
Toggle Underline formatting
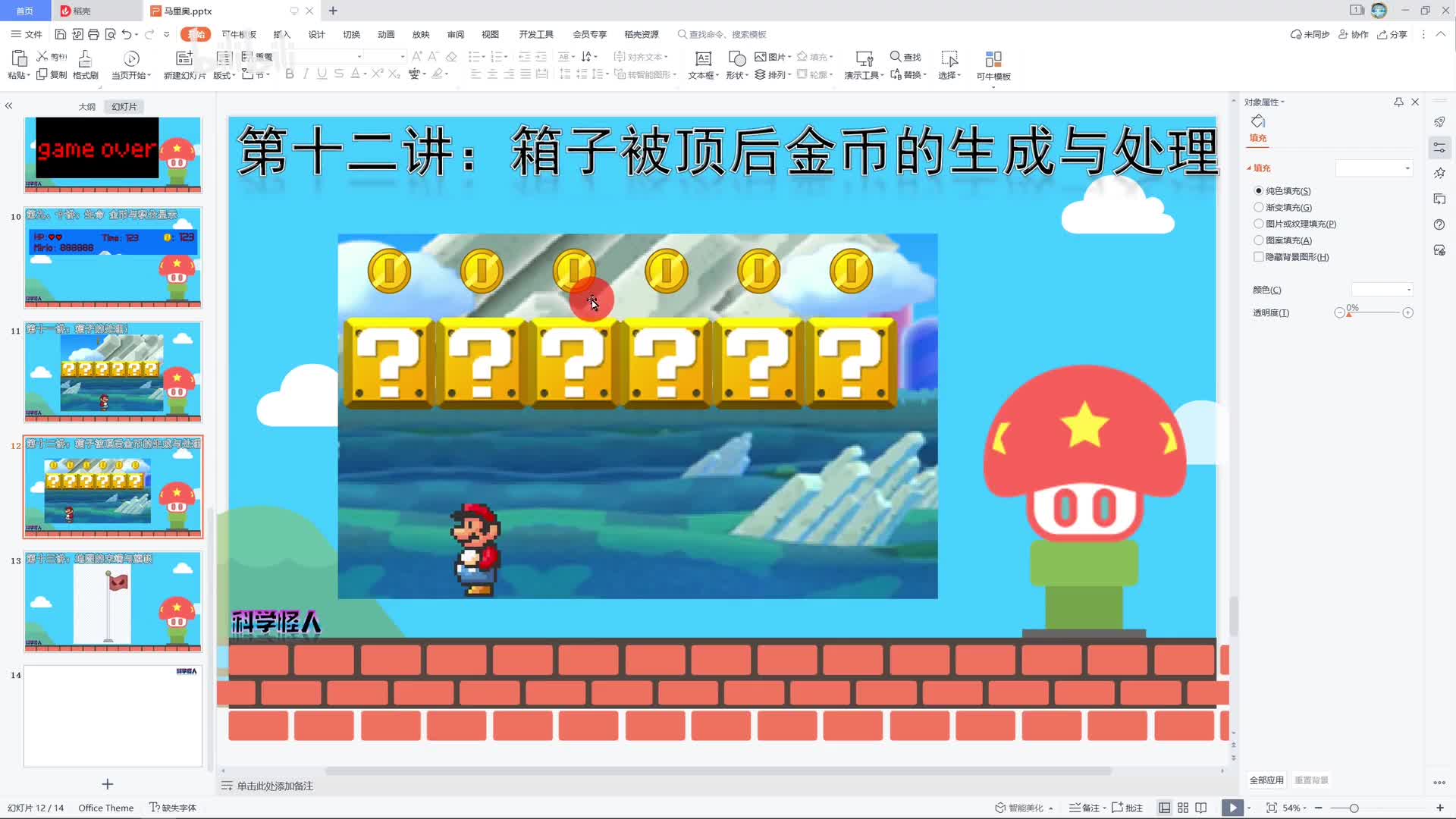coord(322,74)
